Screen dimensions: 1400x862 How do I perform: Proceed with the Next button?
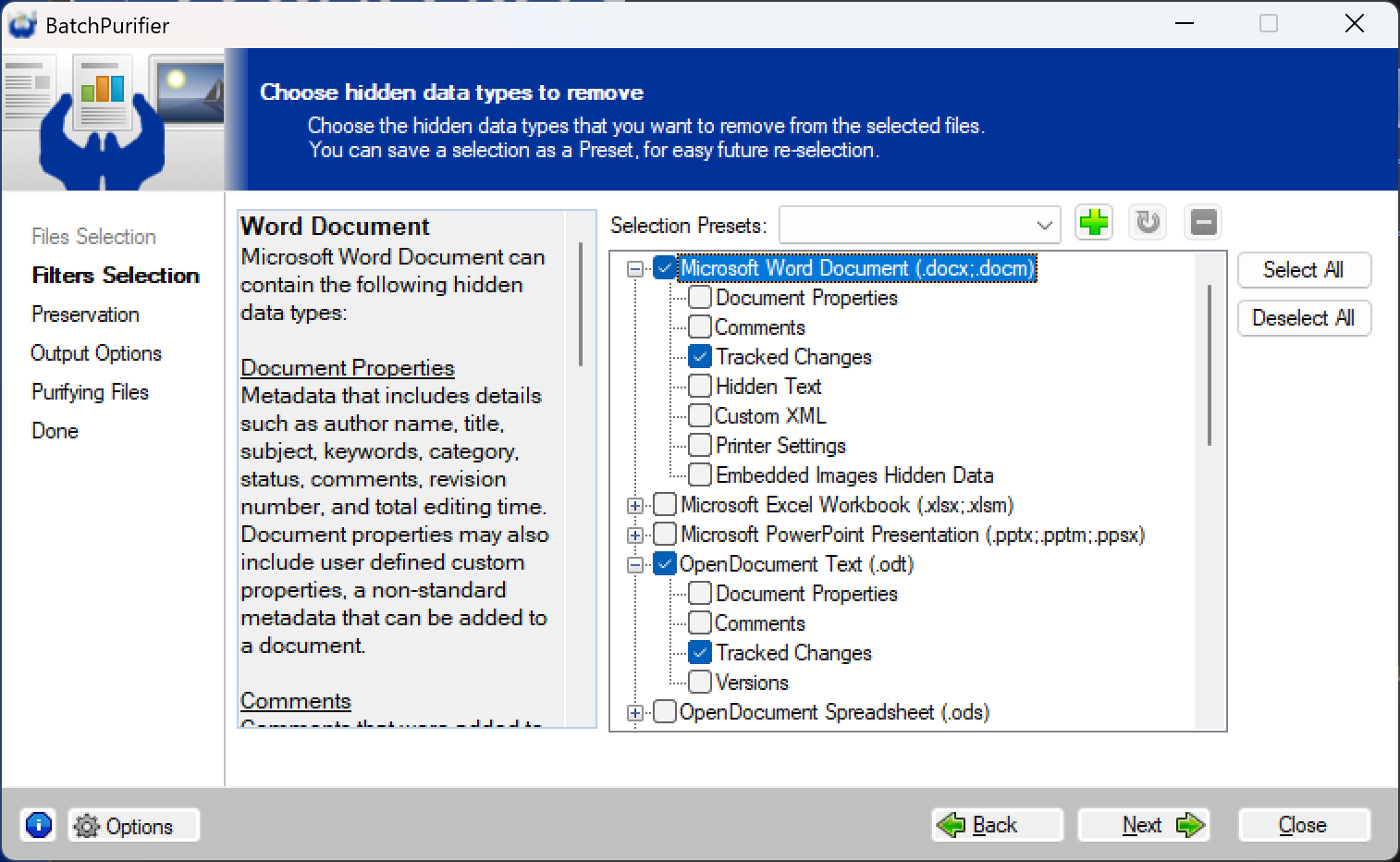pos(1144,825)
